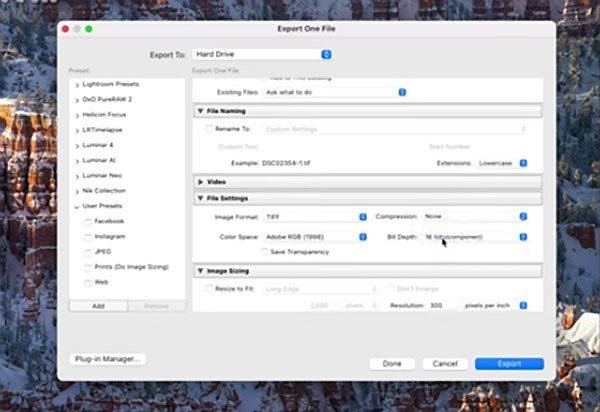The image size is (600, 412).
Task: Enable the Resize to Fit checkbox
Action: [209, 288]
